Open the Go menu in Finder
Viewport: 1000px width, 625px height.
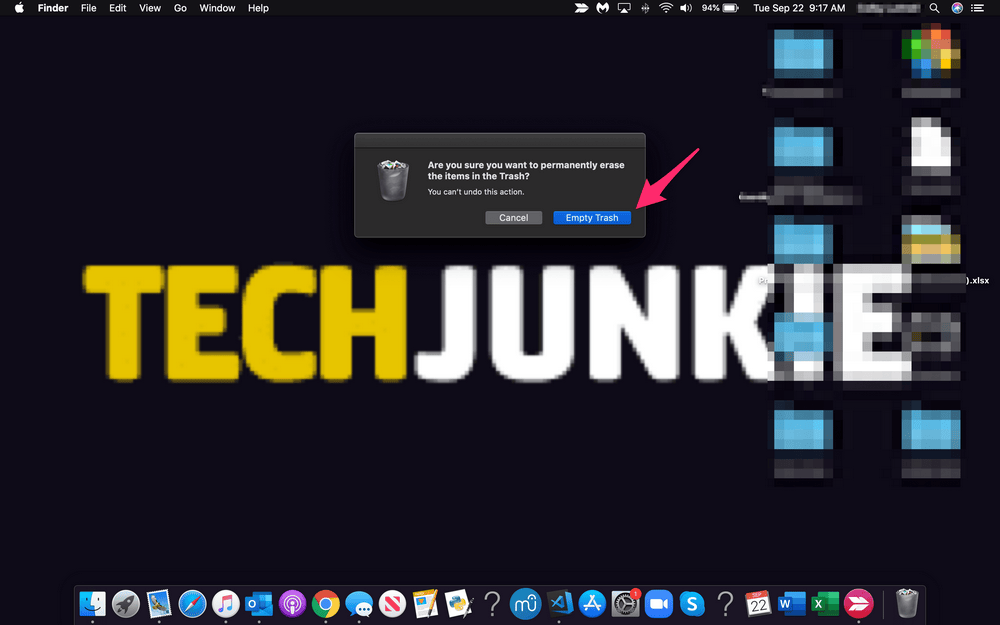pyautogui.click(x=180, y=8)
